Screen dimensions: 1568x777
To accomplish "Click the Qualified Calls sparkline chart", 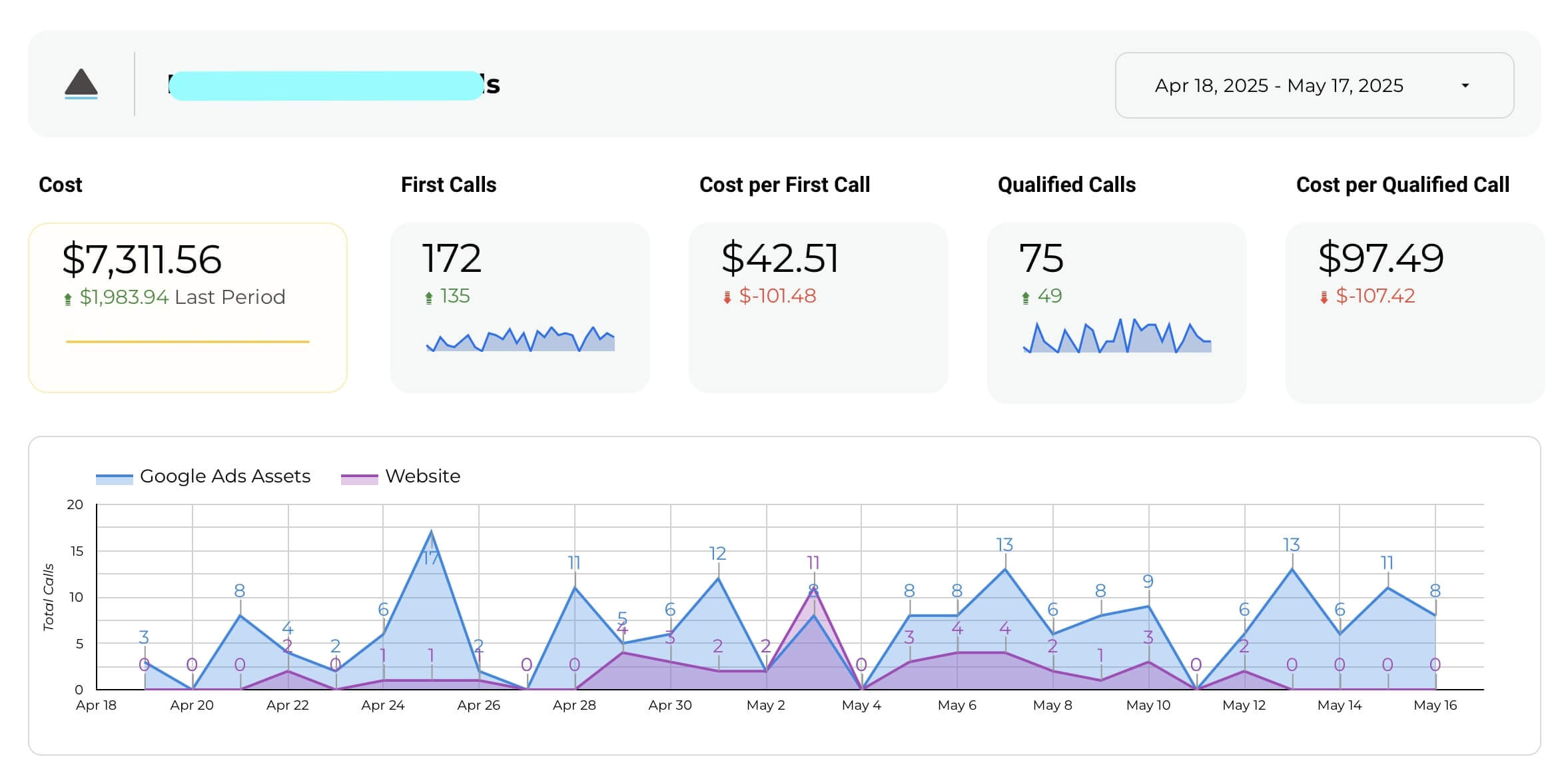I will coord(1117,336).
